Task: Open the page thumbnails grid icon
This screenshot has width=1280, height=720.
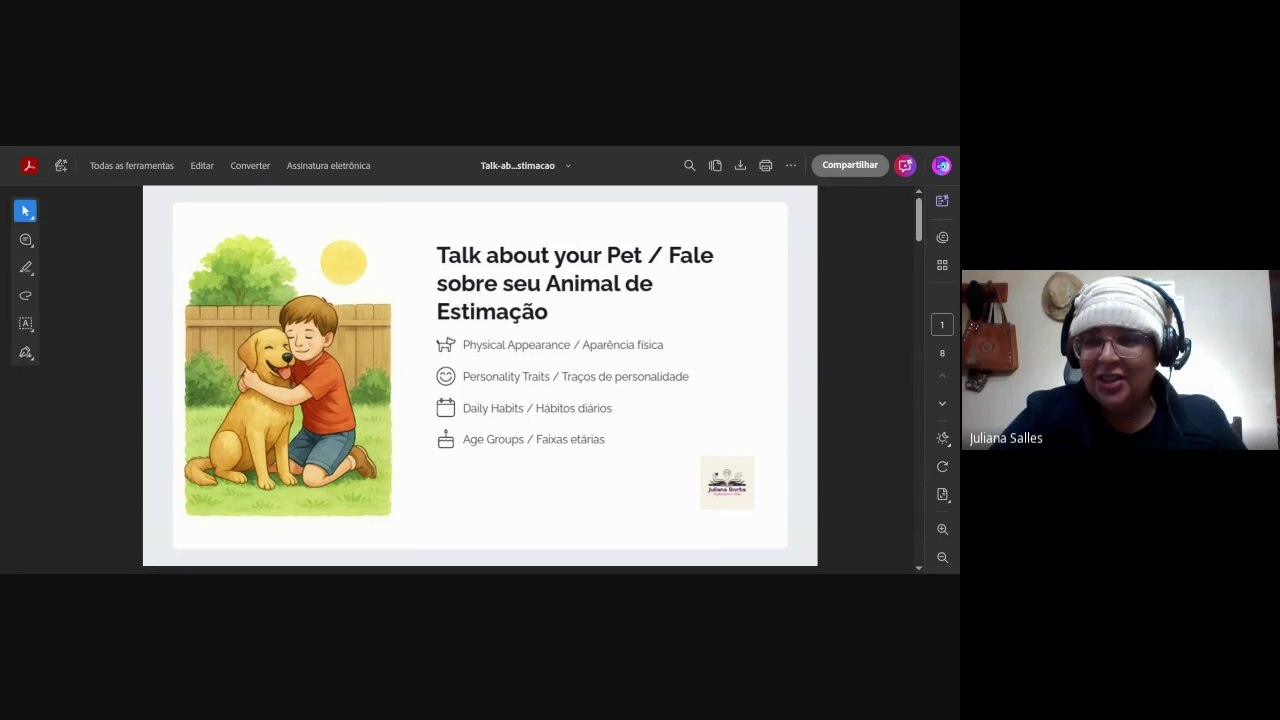Action: [942, 265]
